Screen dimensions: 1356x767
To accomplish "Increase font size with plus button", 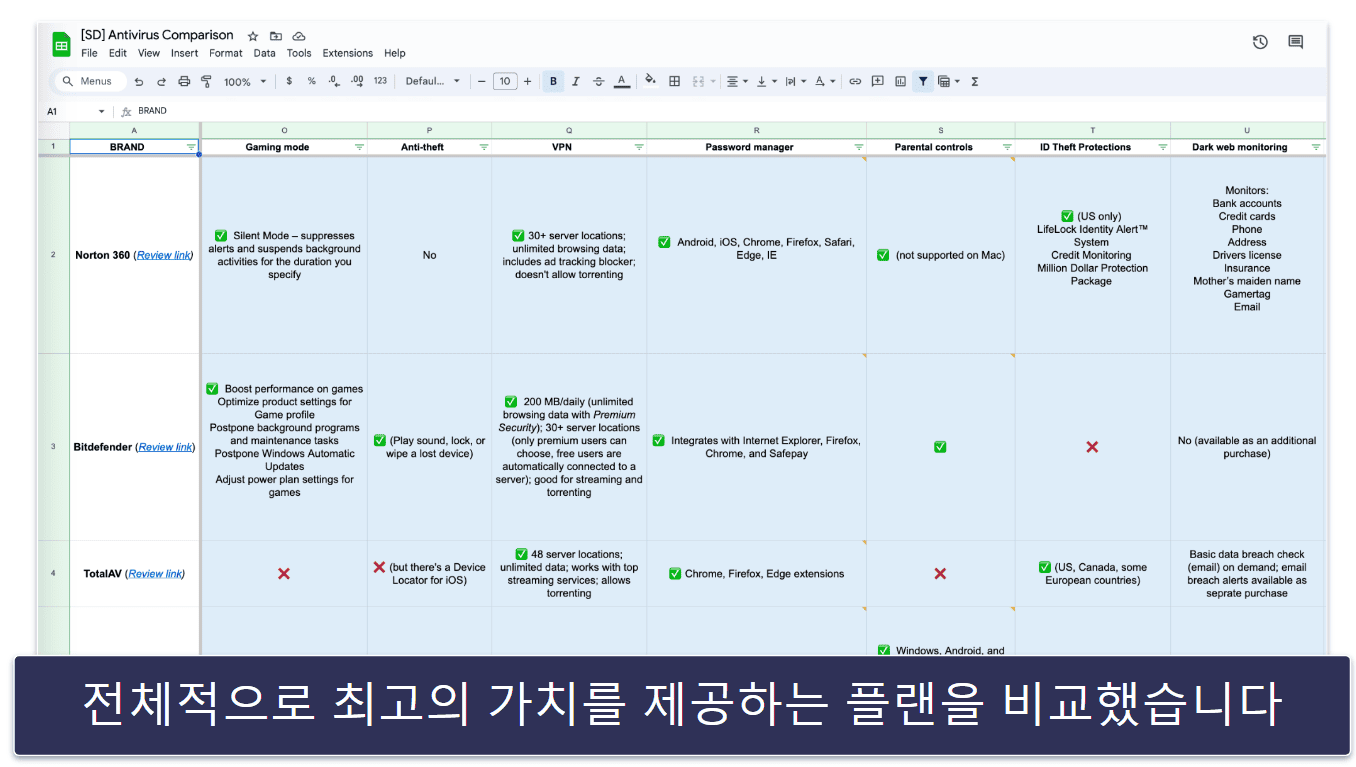I will point(528,82).
